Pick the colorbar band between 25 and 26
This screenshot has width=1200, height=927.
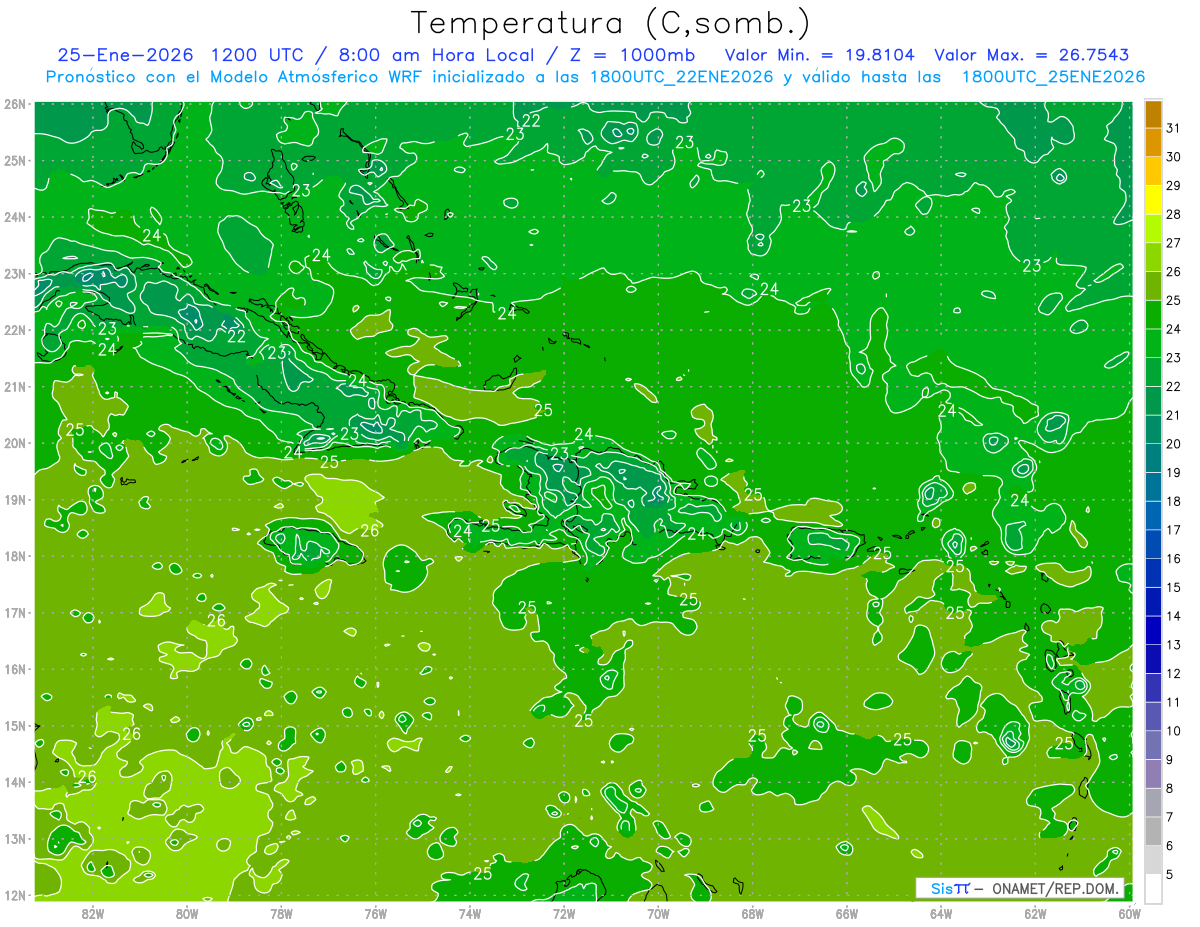[x=1153, y=287]
